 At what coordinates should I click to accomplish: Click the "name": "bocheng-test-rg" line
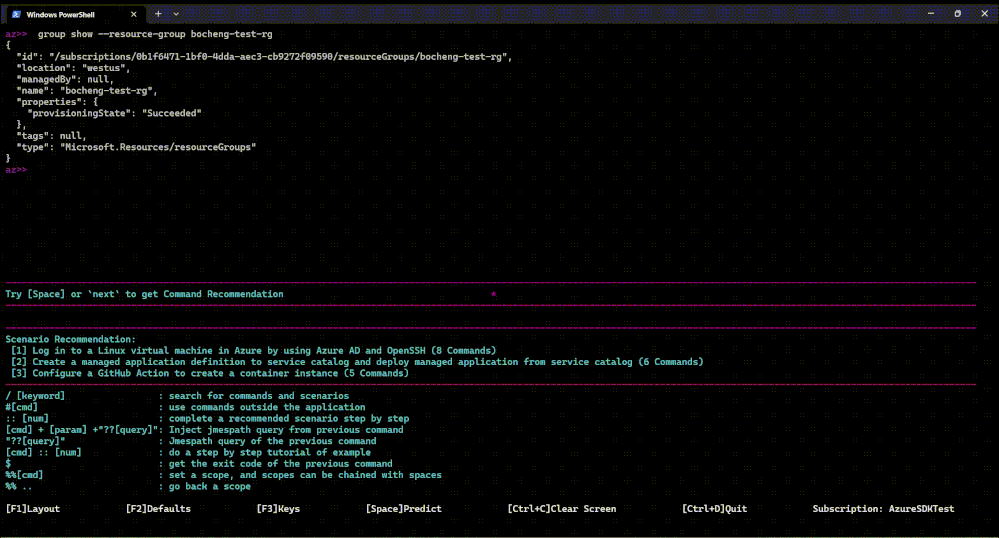[87, 91]
